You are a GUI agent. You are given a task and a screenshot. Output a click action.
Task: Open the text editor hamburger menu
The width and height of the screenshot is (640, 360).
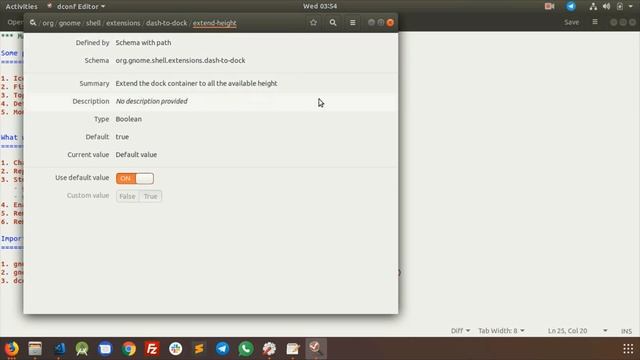[x=595, y=22]
